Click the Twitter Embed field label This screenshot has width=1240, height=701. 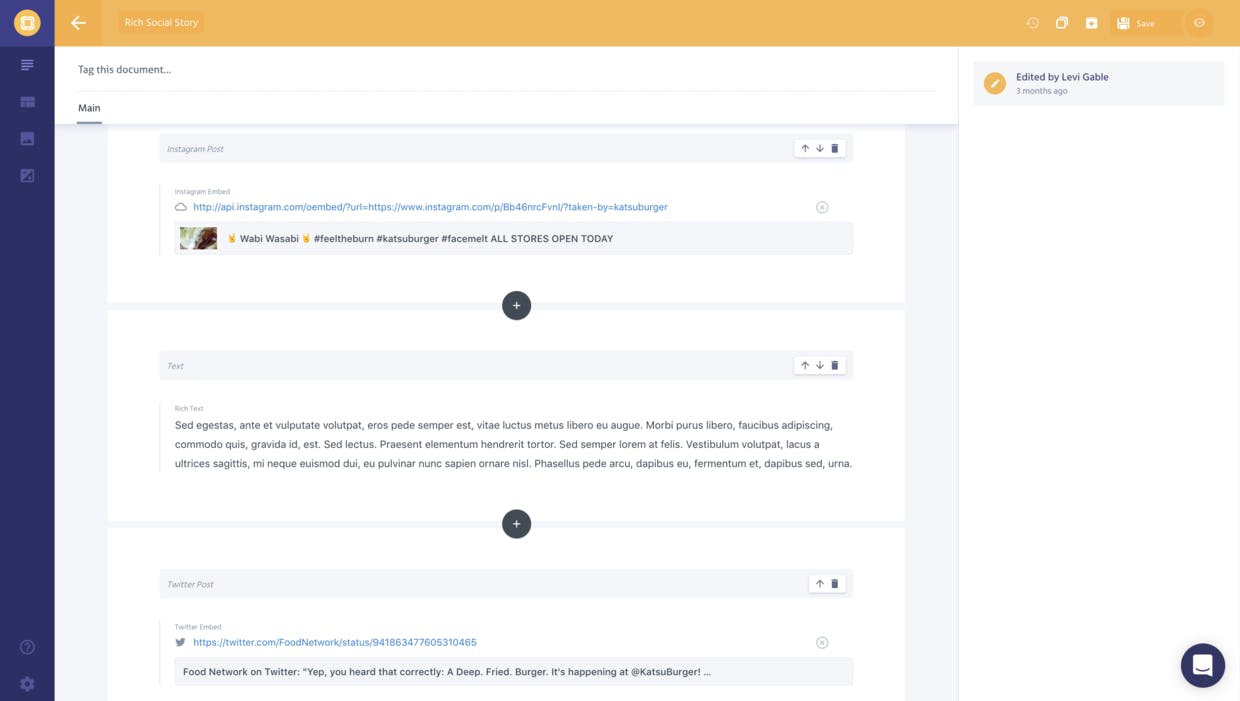click(198, 627)
